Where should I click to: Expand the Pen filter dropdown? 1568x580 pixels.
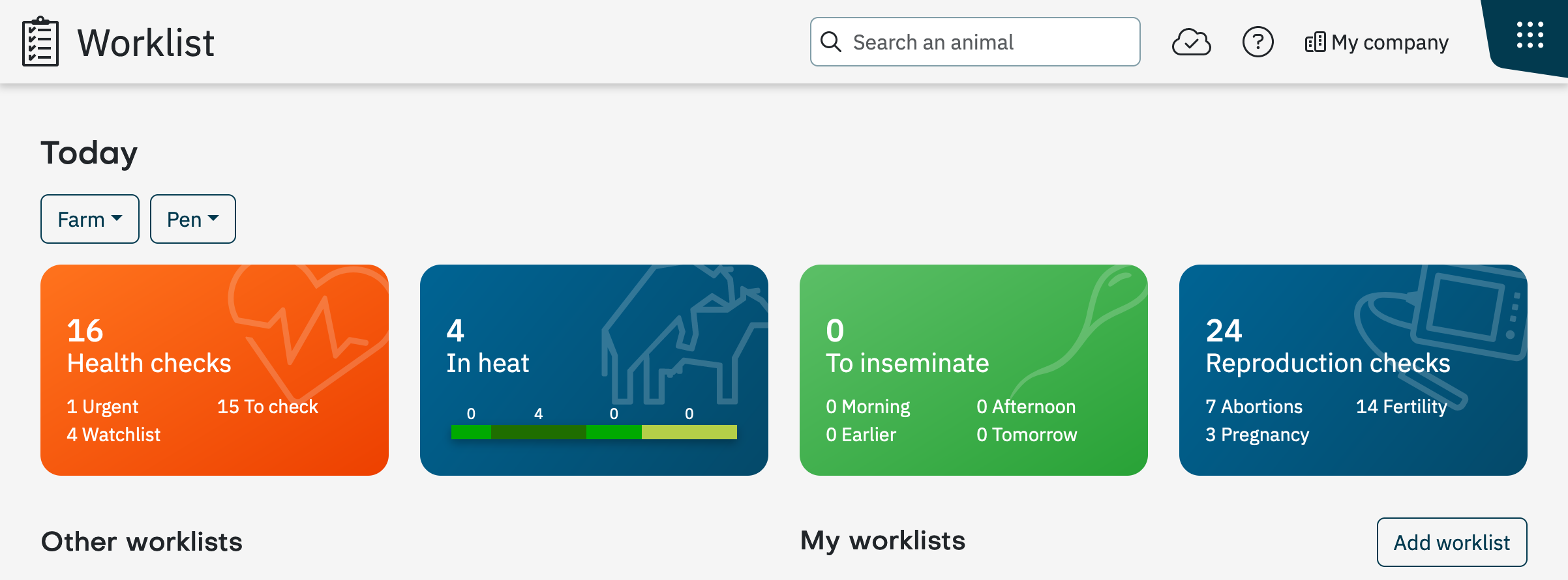point(193,219)
